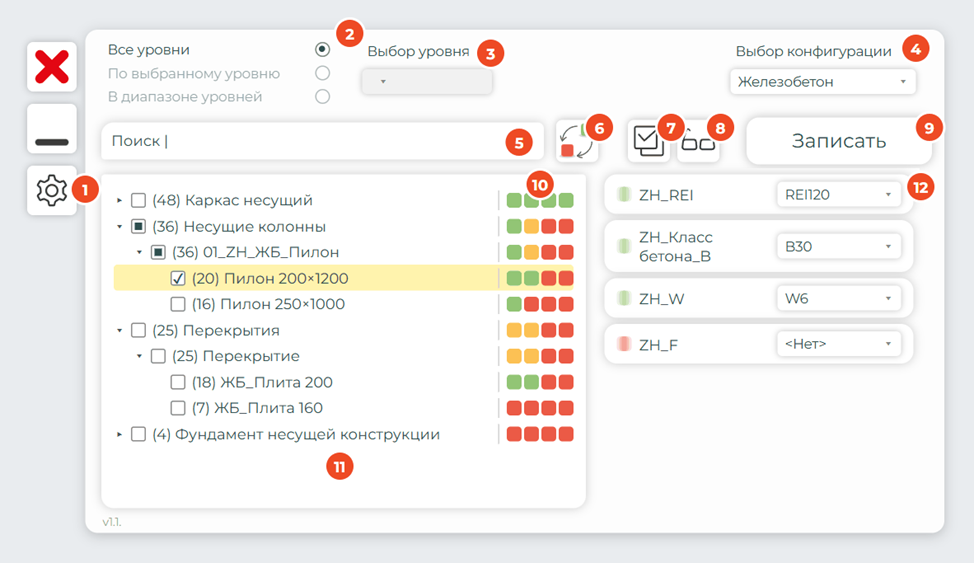
Task: Click the green status indicator beside ZH_REI
Action: tap(624, 195)
